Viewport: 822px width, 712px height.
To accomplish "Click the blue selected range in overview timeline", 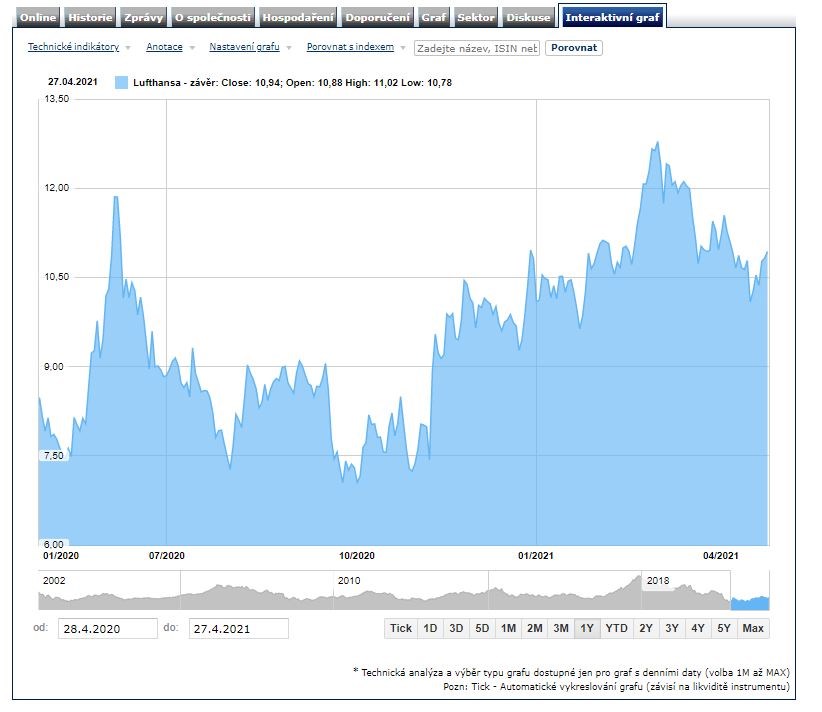I will coord(750,602).
